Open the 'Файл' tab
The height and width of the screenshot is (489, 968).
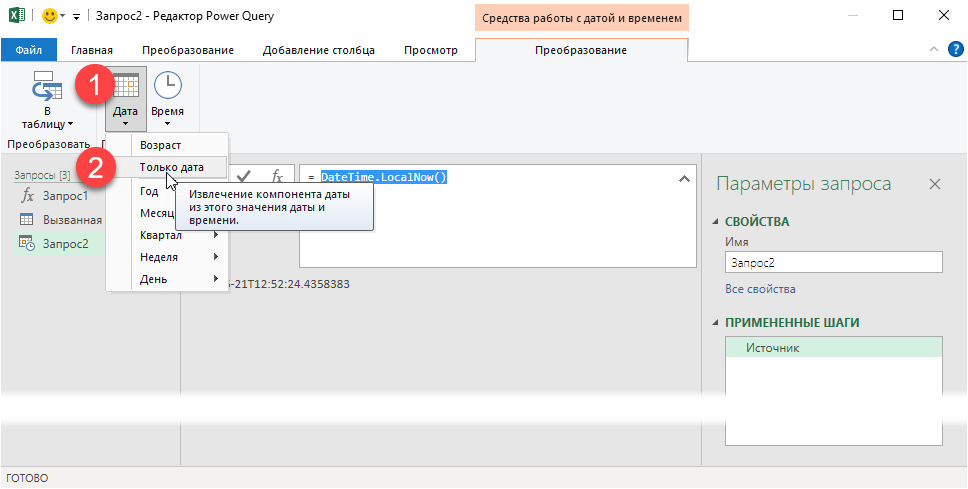coord(29,50)
